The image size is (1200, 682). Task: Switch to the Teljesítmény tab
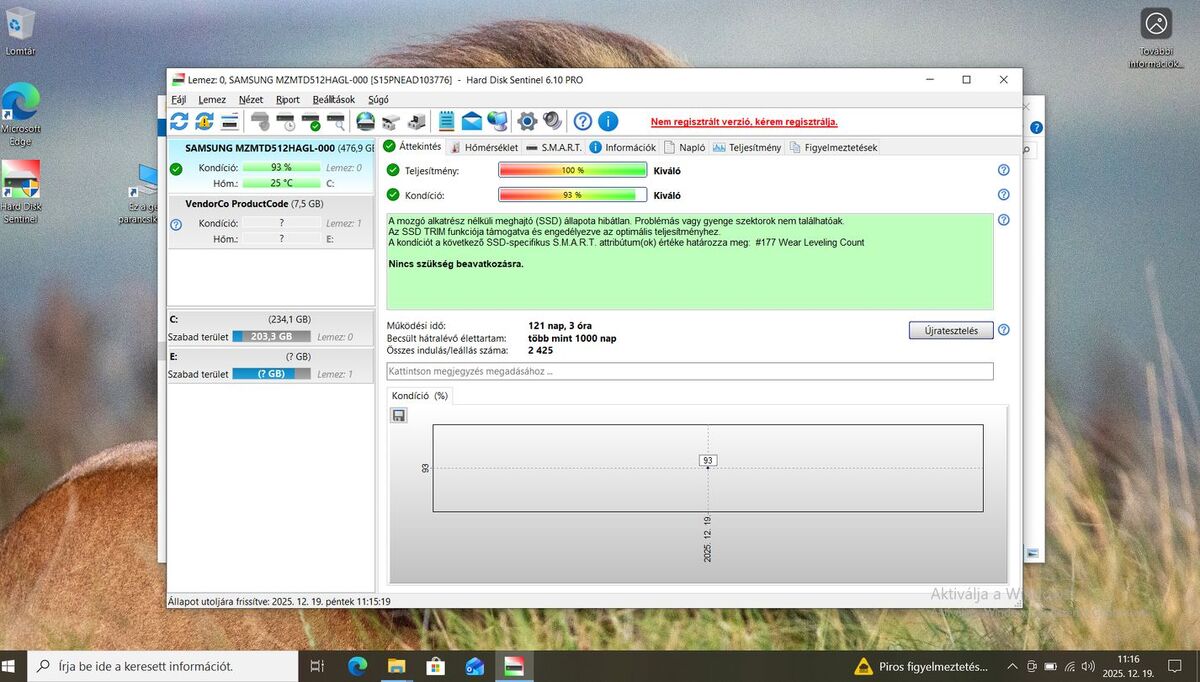coord(747,147)
